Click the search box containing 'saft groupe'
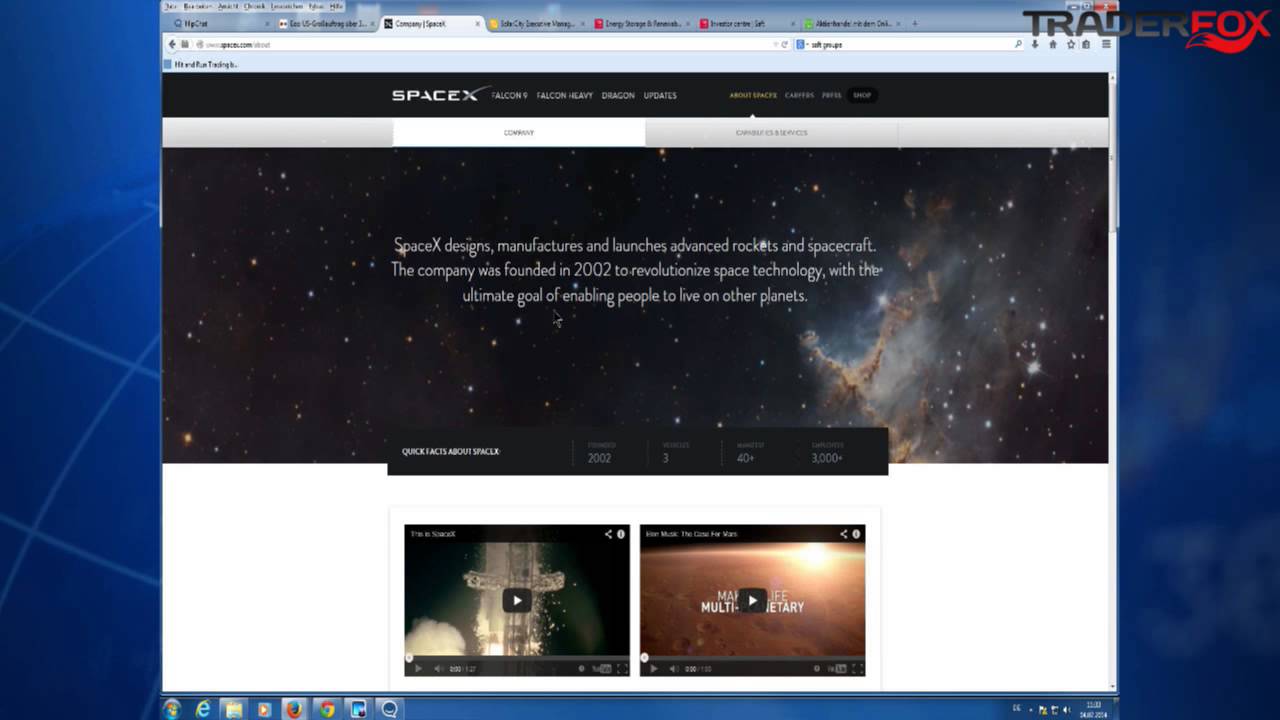The height and width of the screenshot is (720, 1280). coord(910,44)
